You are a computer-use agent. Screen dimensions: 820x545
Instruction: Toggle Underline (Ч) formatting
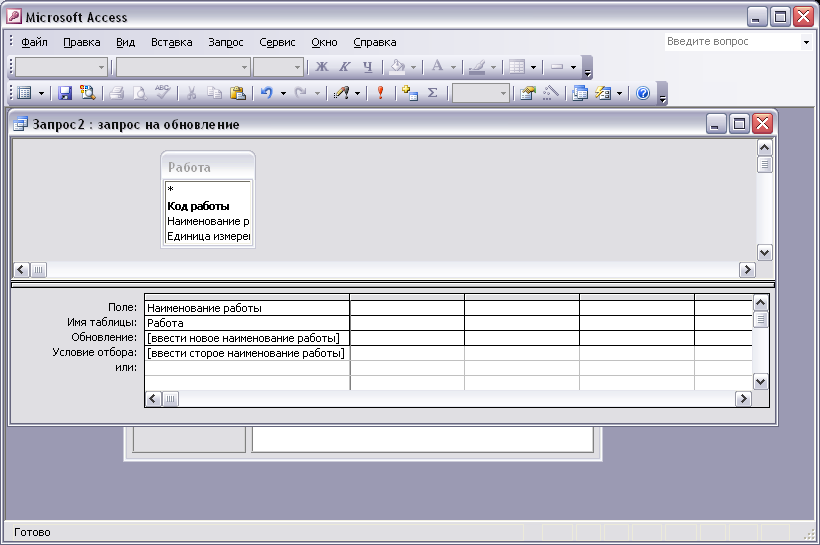click(x=368, y=67)
